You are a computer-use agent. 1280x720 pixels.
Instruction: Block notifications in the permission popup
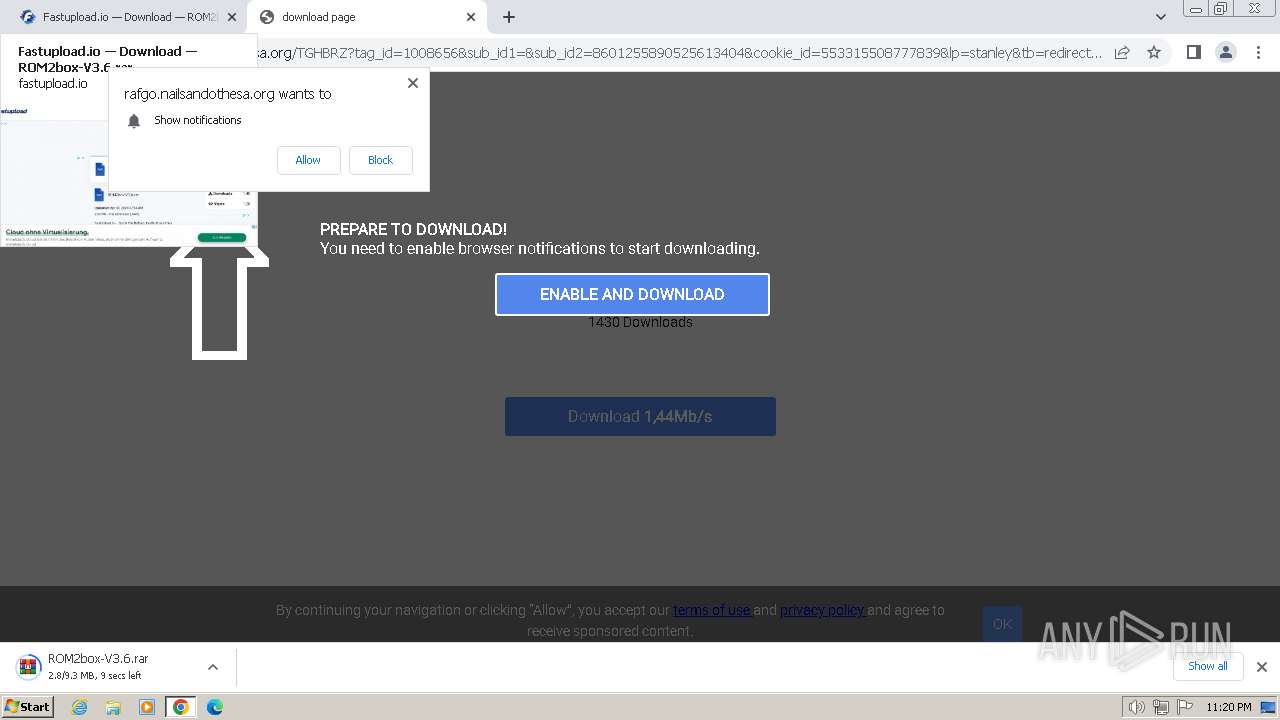[380, 160]
